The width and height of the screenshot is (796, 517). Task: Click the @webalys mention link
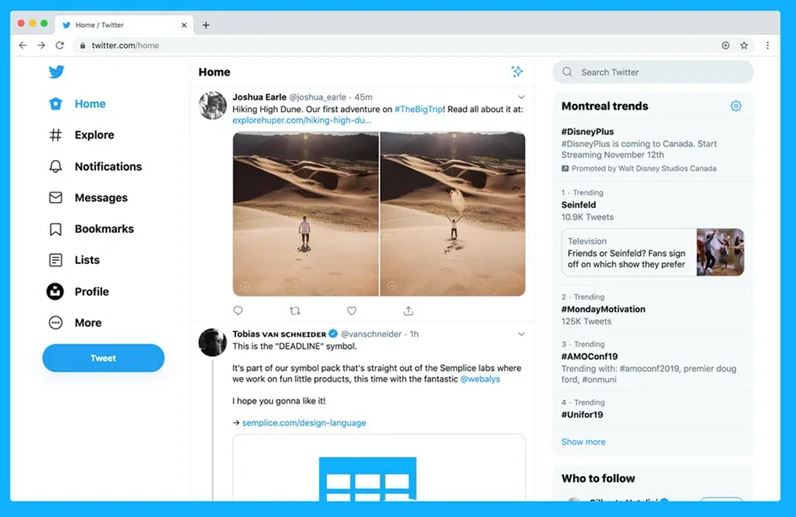click(x=480, y=379)
